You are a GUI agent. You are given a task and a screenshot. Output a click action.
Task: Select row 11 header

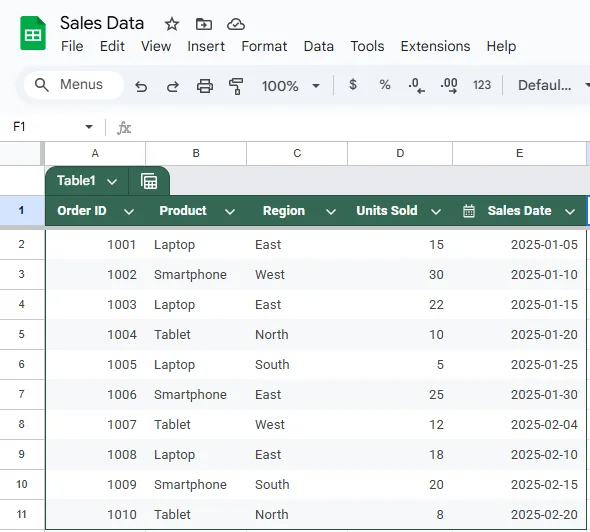(22, 514)
